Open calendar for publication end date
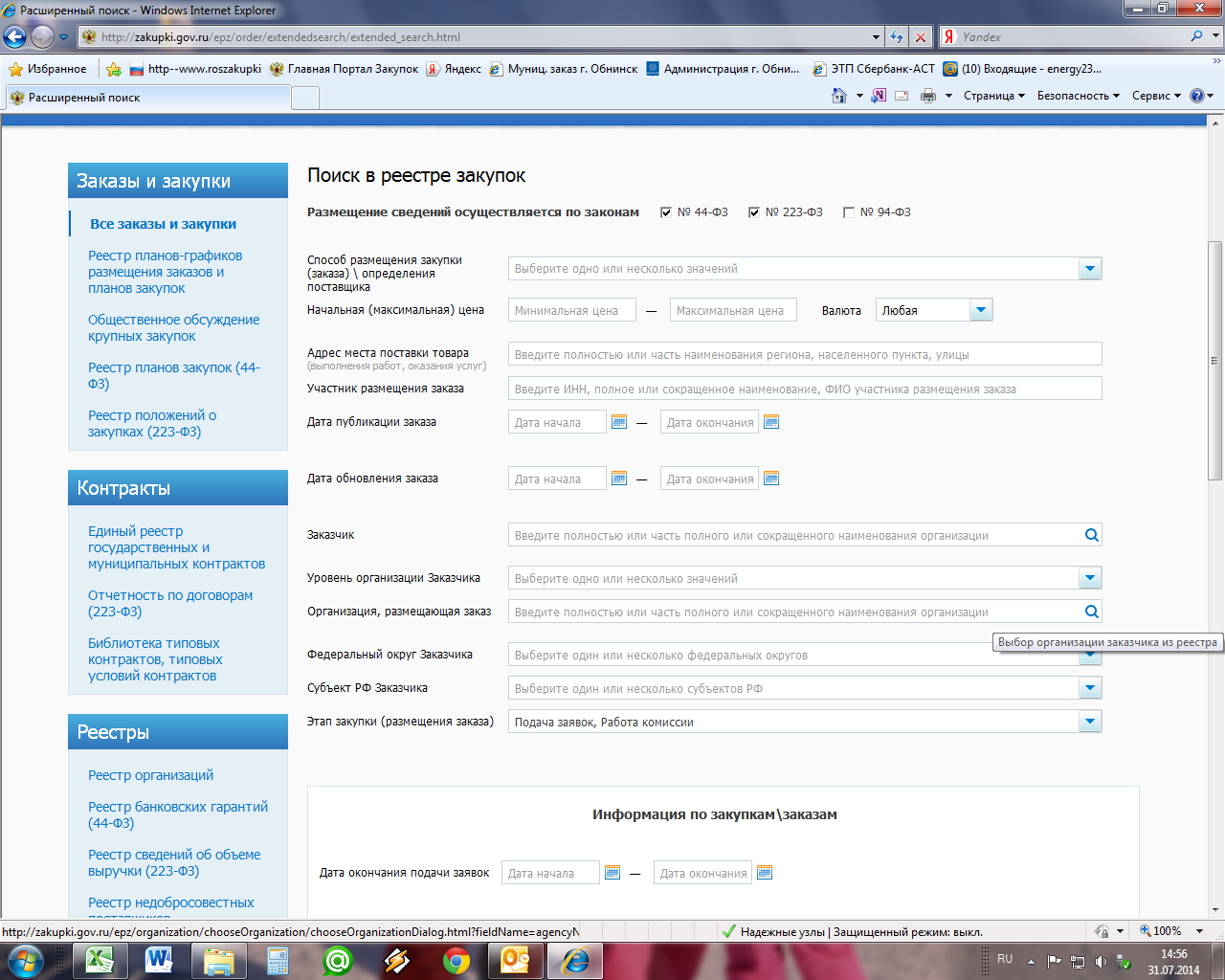The image size is (1225, 980). 771,422
